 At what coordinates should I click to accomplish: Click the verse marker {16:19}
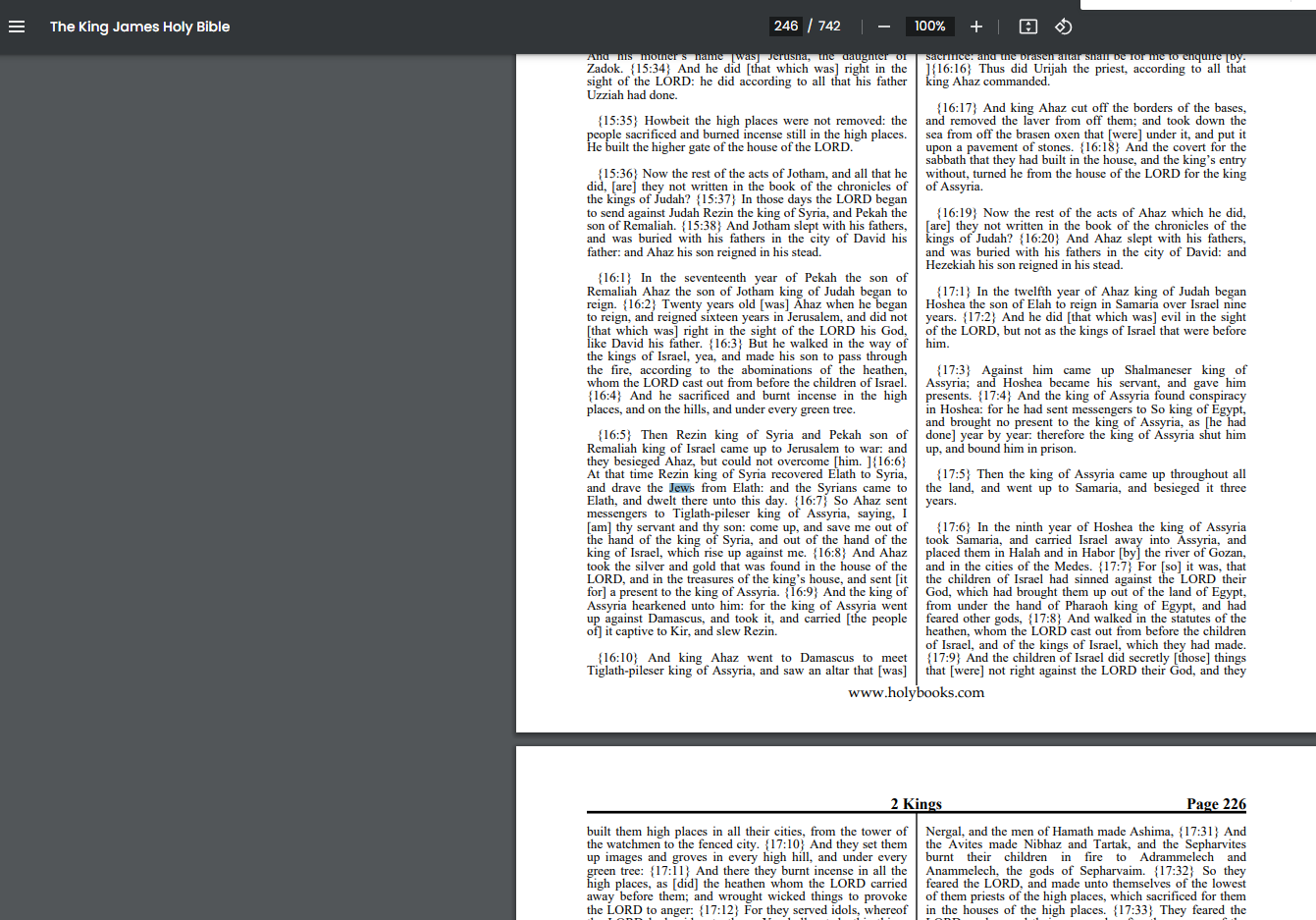pyautogui.click(x=957, y=213)
